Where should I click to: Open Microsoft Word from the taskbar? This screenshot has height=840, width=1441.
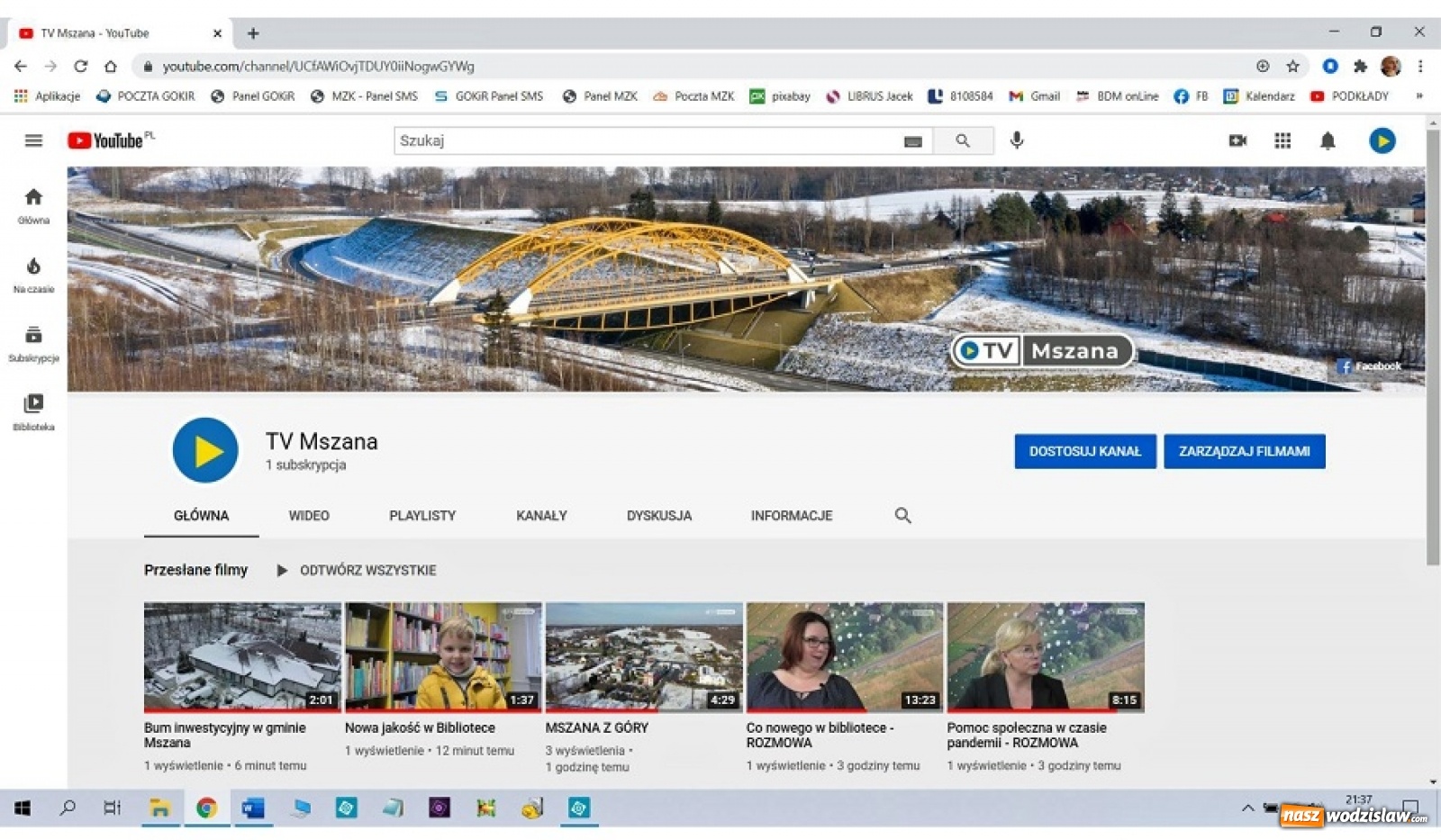click(x=253, y=808)
